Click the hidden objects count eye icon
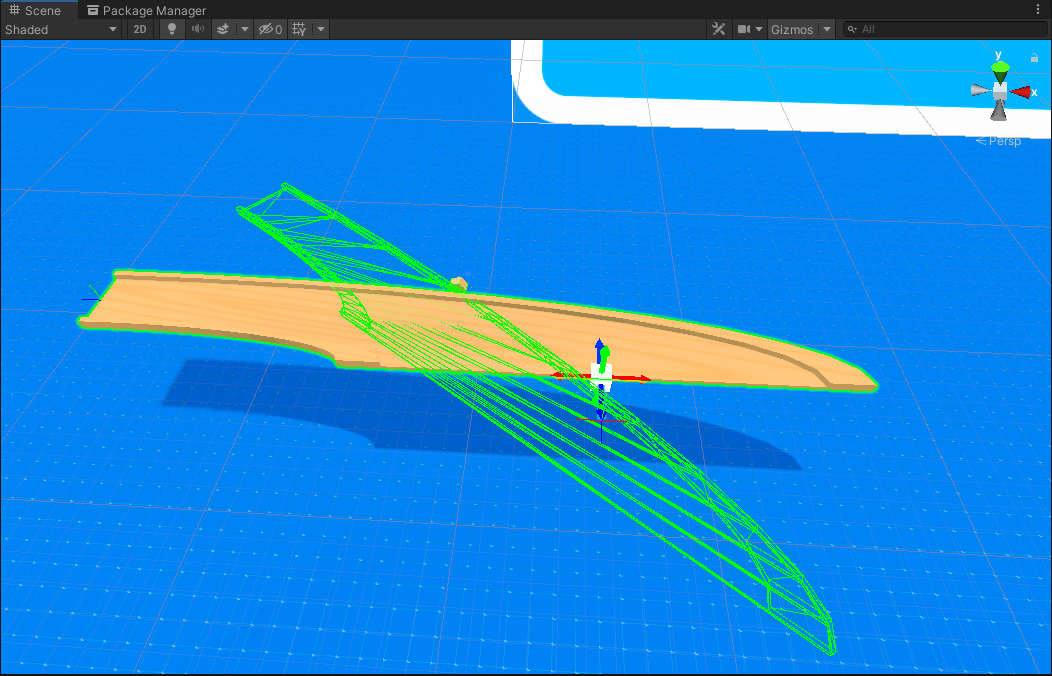The width and height of the screenshot is (1052, 676). click(x=268, y=29)
